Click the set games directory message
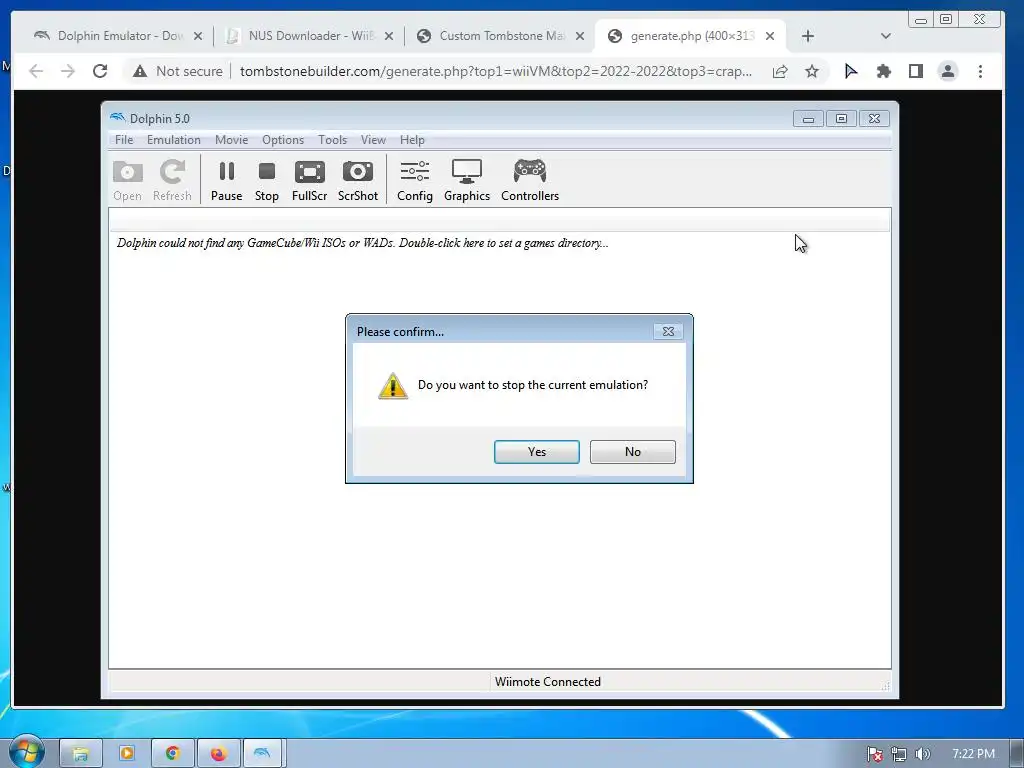1024x768 pixels. click(x=362, y=243)
